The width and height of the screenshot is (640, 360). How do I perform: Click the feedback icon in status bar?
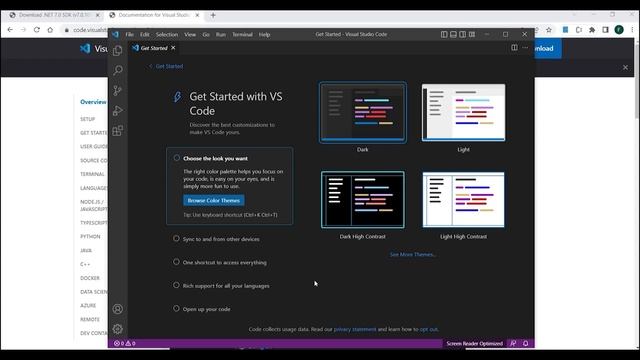tap(513, 343)
